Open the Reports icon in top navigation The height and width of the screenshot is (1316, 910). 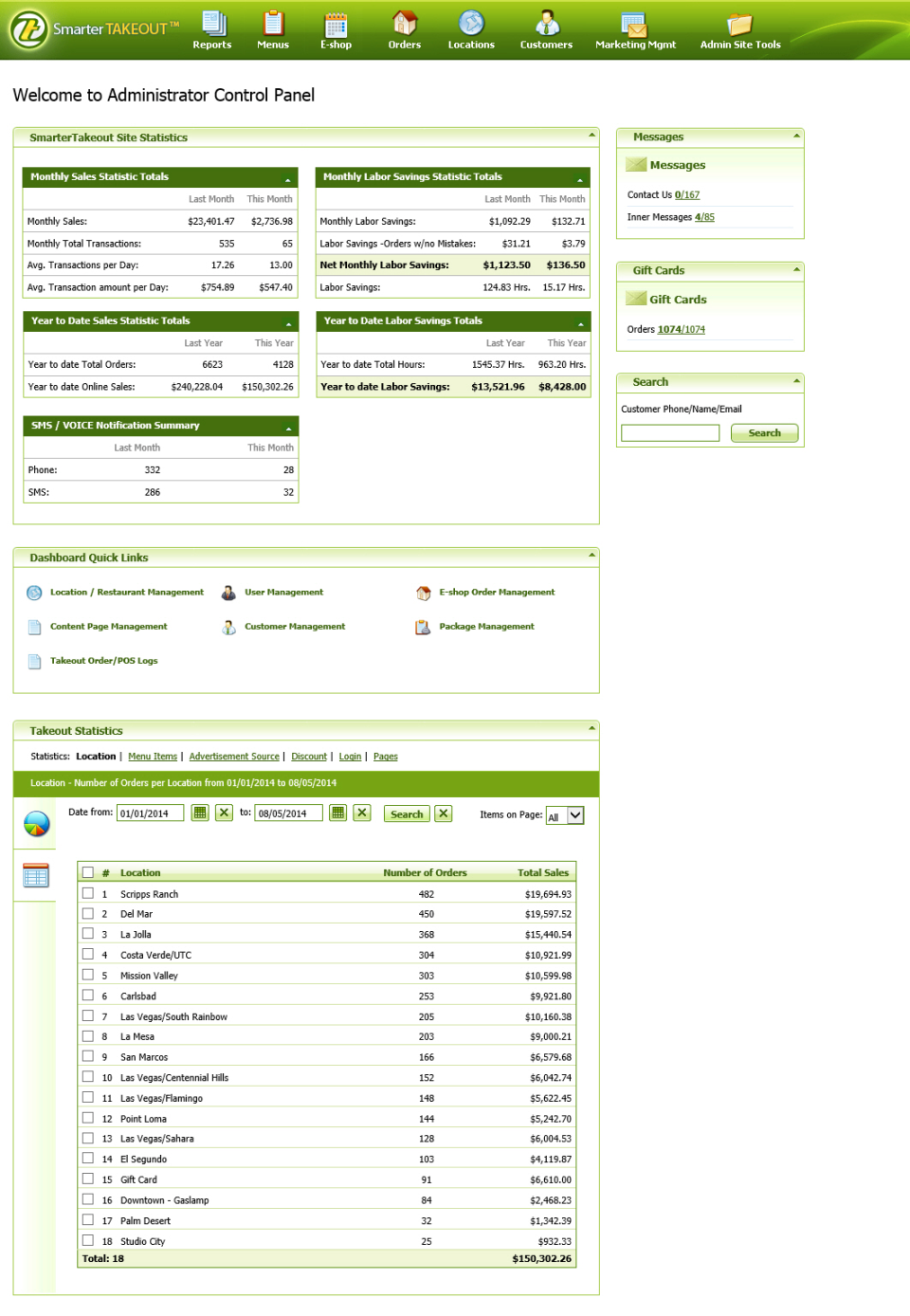click(x=213, y=23)
